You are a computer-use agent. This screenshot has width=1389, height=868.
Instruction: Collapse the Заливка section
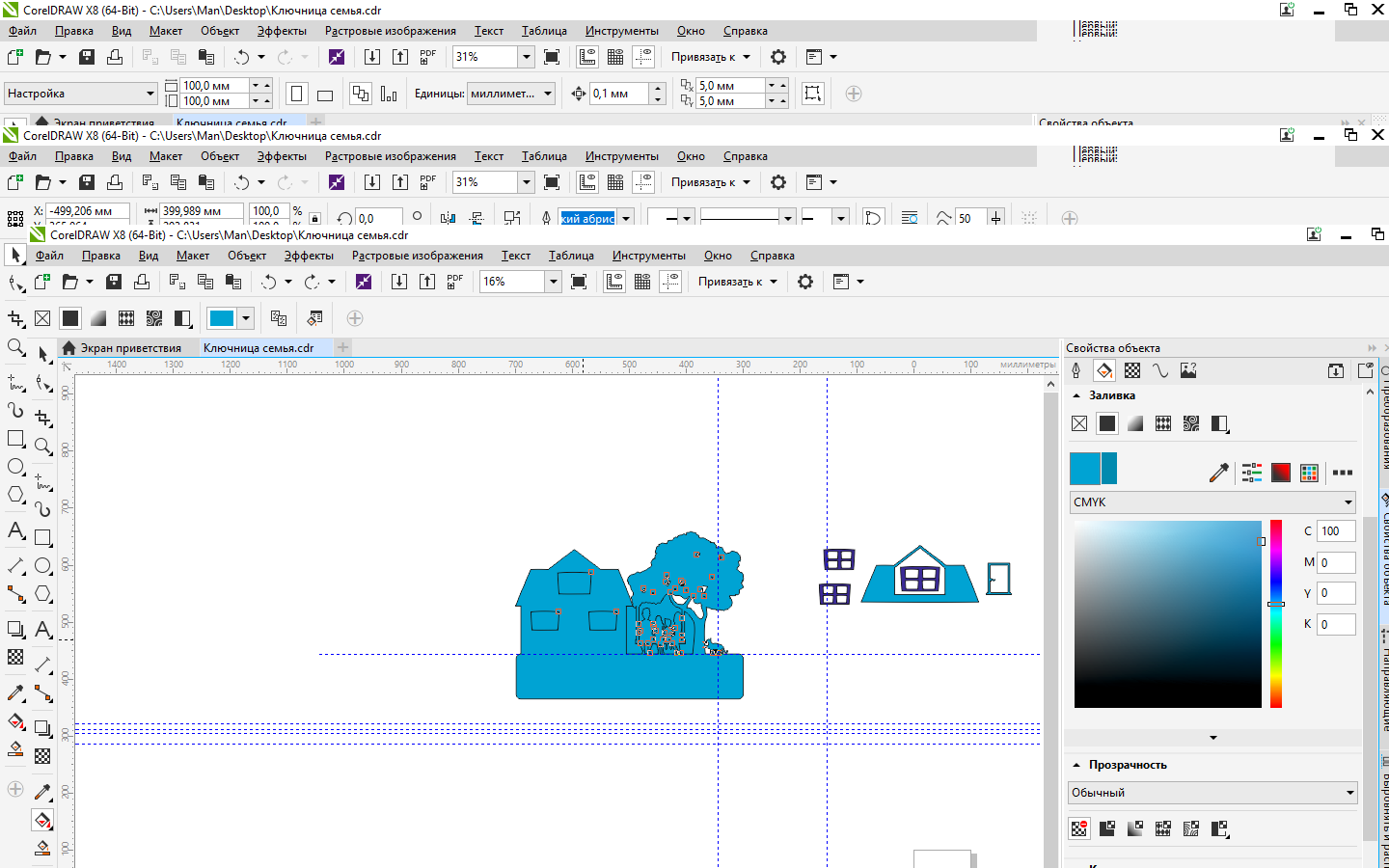click(x=1076, y=395)
